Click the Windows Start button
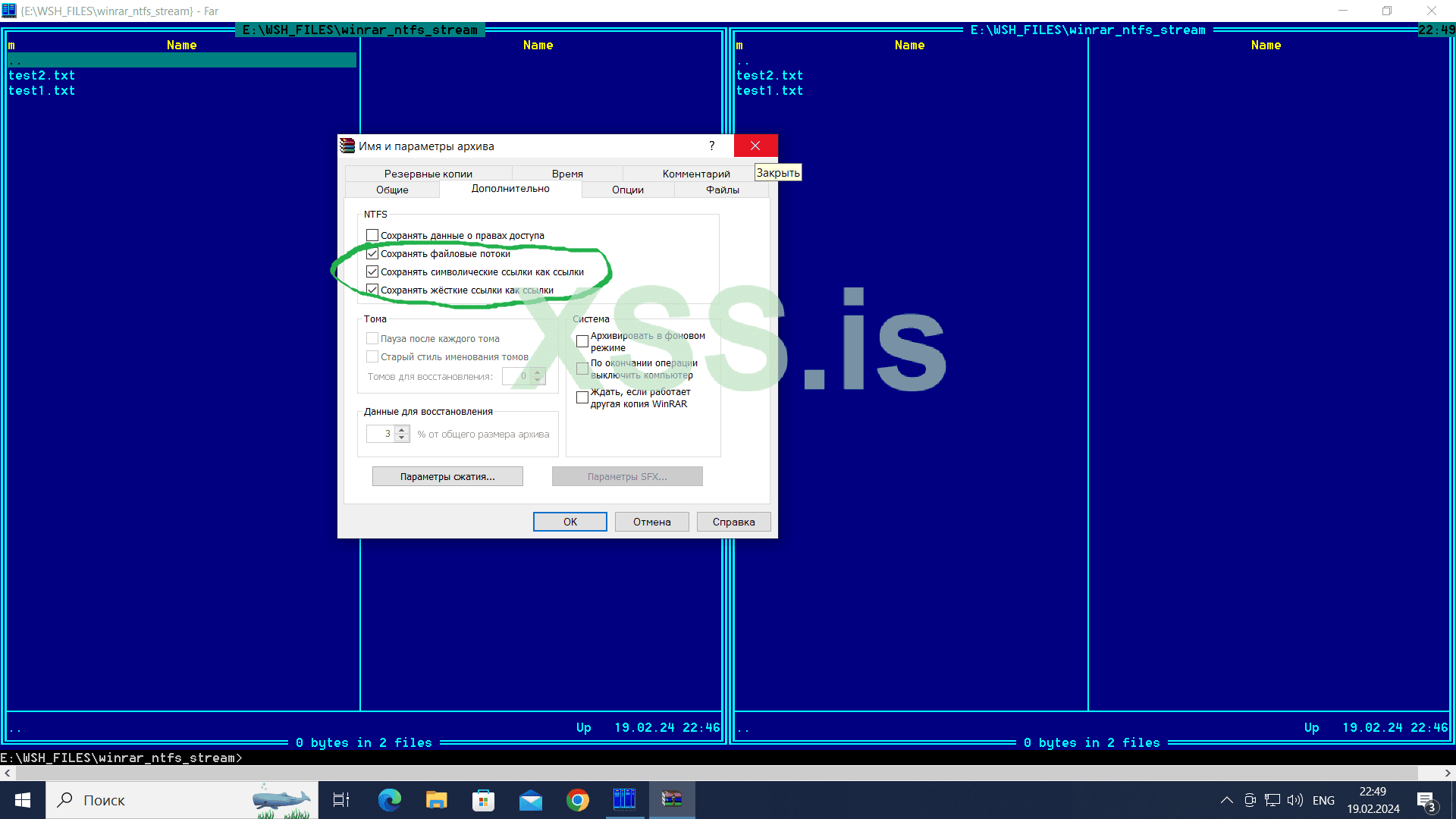The width and height of the screenshot is (1456, 819). click(x=22, y=799)
